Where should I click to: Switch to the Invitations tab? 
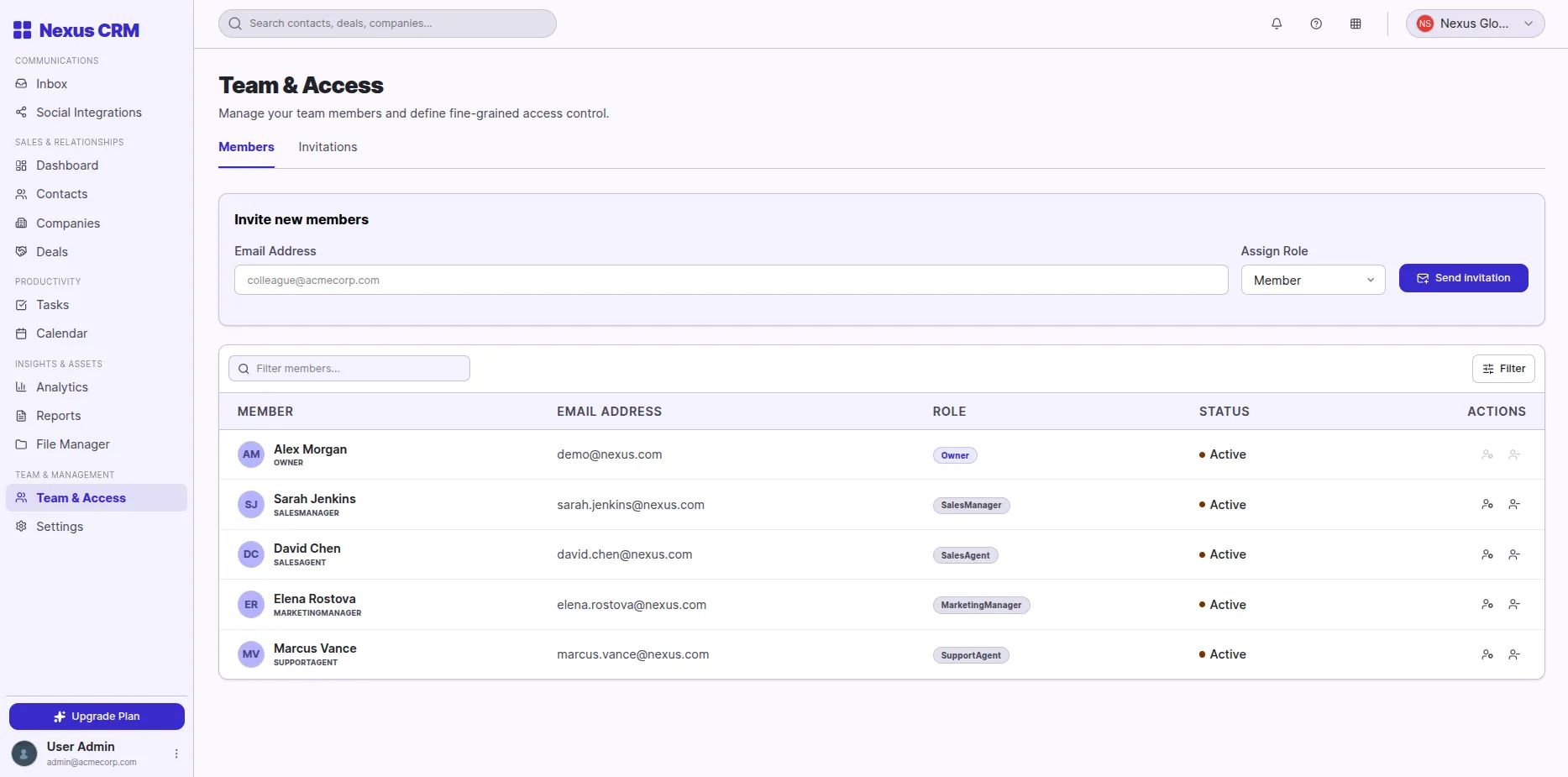(328, 147)
